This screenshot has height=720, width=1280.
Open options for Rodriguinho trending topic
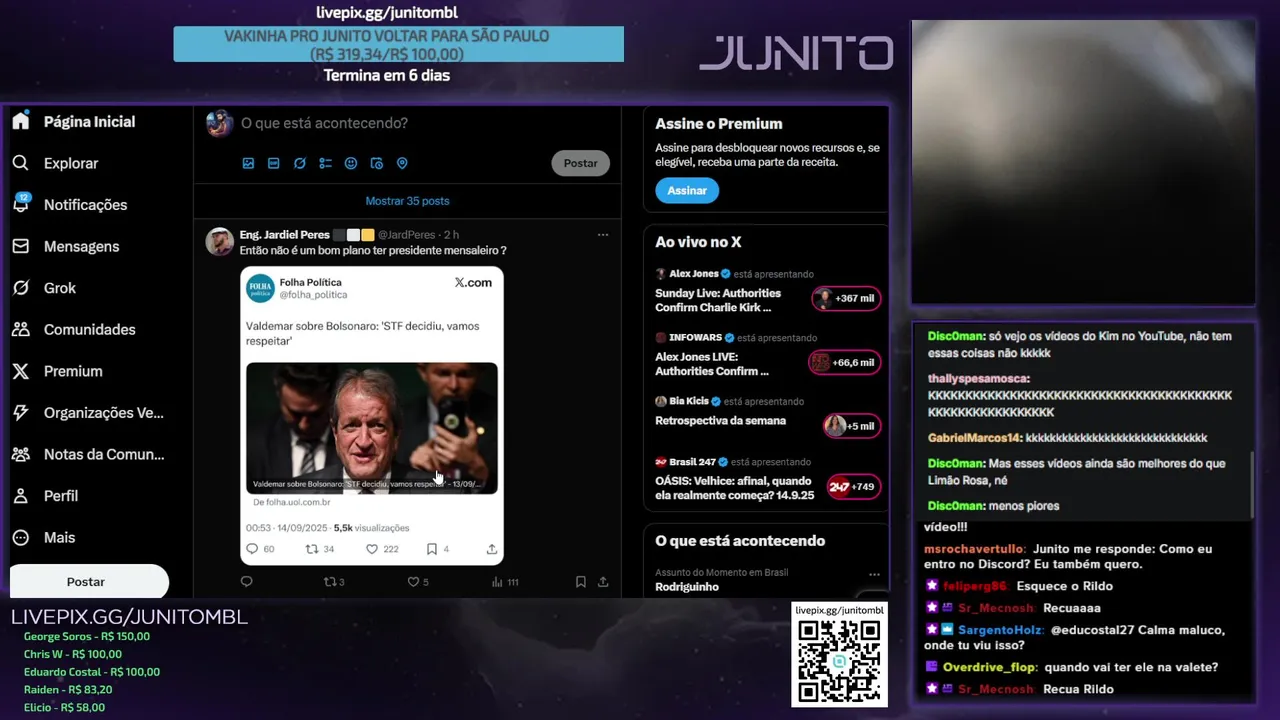coord(874,575)
